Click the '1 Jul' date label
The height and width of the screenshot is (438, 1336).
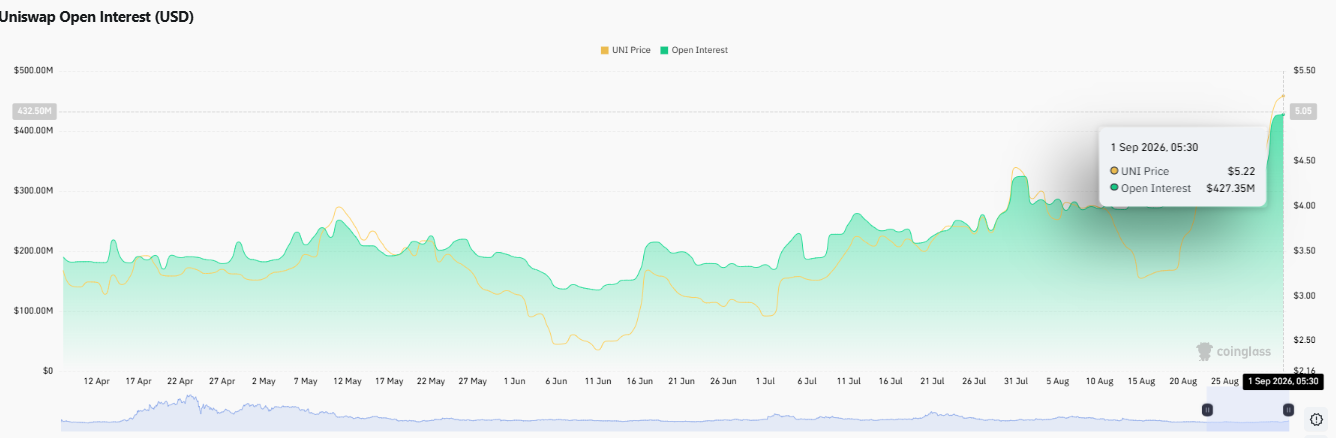click(765, 381)
